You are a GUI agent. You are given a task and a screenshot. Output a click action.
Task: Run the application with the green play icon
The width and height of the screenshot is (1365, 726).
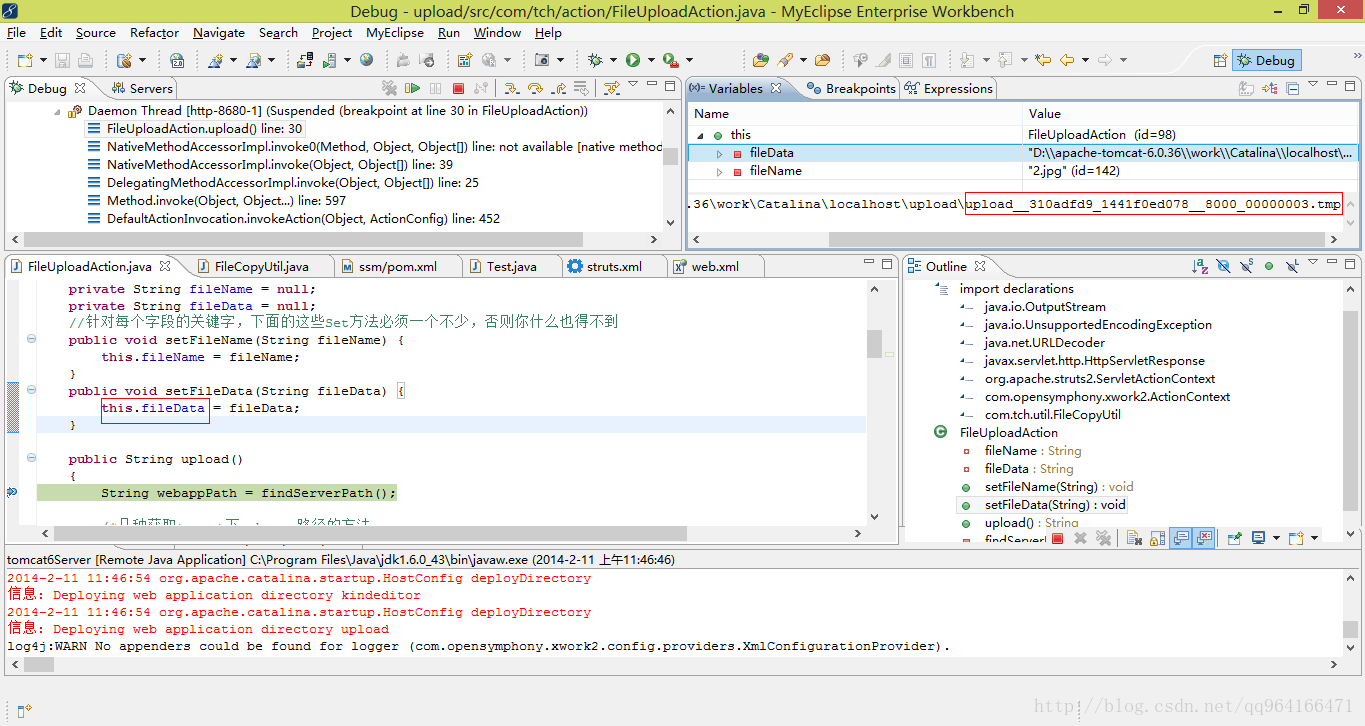pyautogui.click(x=633, y=60)
